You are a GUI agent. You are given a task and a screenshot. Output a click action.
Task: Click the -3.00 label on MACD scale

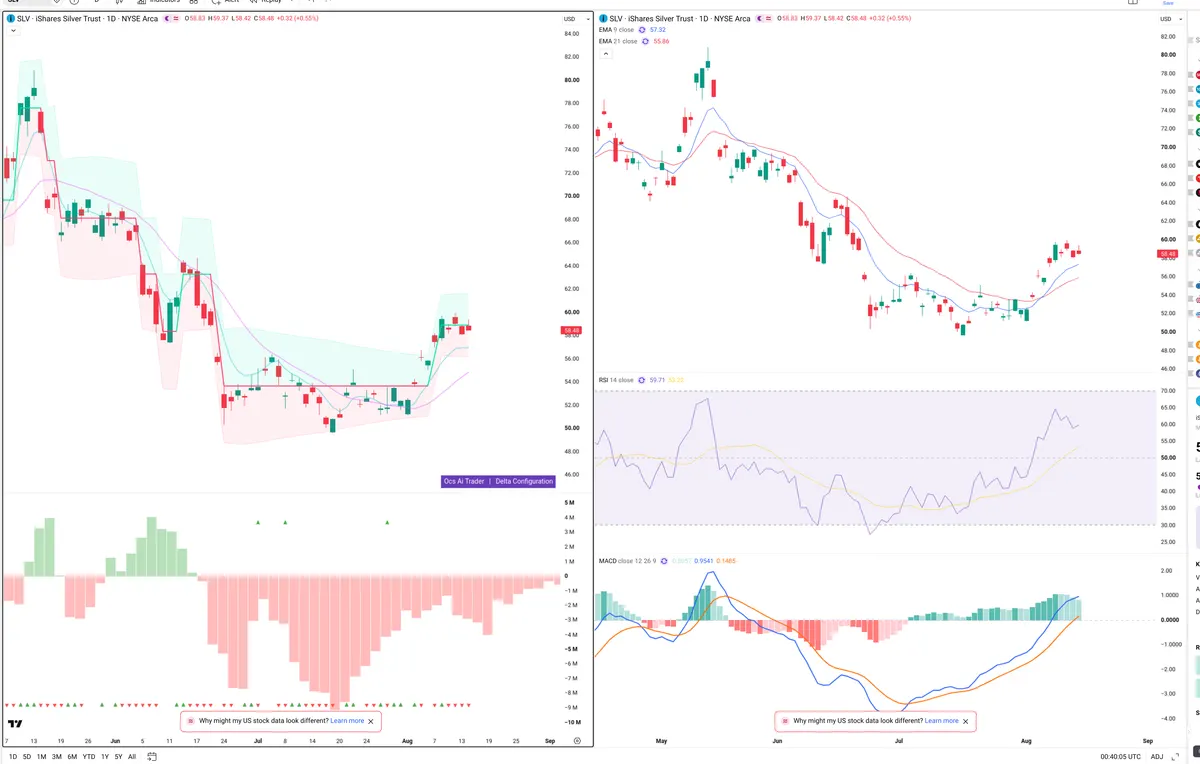point(1166,693)
